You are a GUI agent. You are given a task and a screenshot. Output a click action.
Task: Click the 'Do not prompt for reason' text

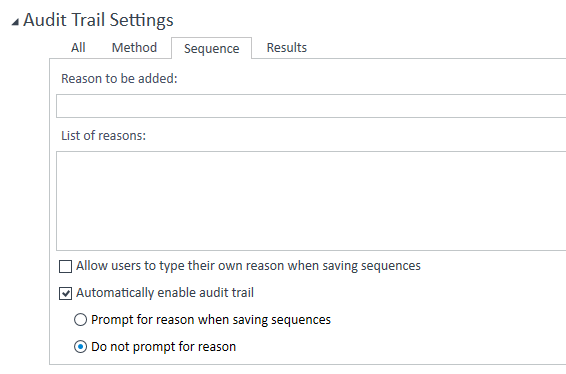(164, 347)
